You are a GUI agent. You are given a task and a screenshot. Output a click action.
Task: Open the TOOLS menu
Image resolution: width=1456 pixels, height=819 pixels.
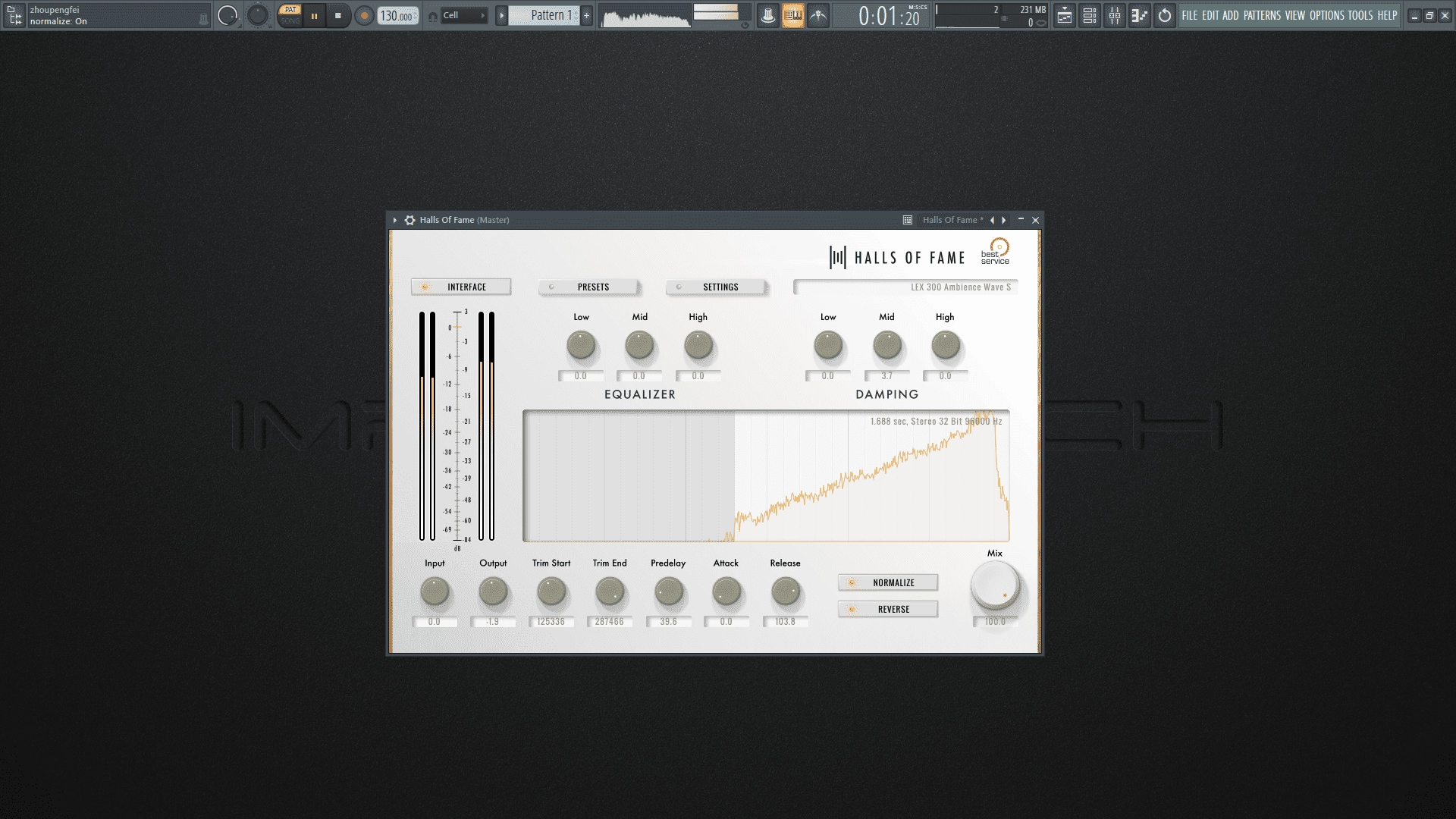coord(1360,15)
